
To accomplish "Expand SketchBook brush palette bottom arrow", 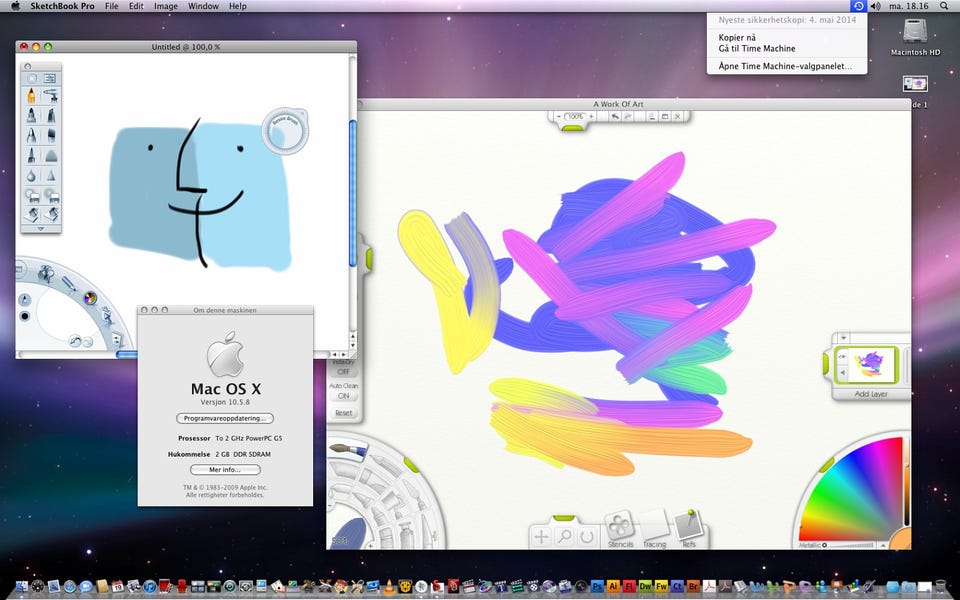I will [x=40, y=229].
